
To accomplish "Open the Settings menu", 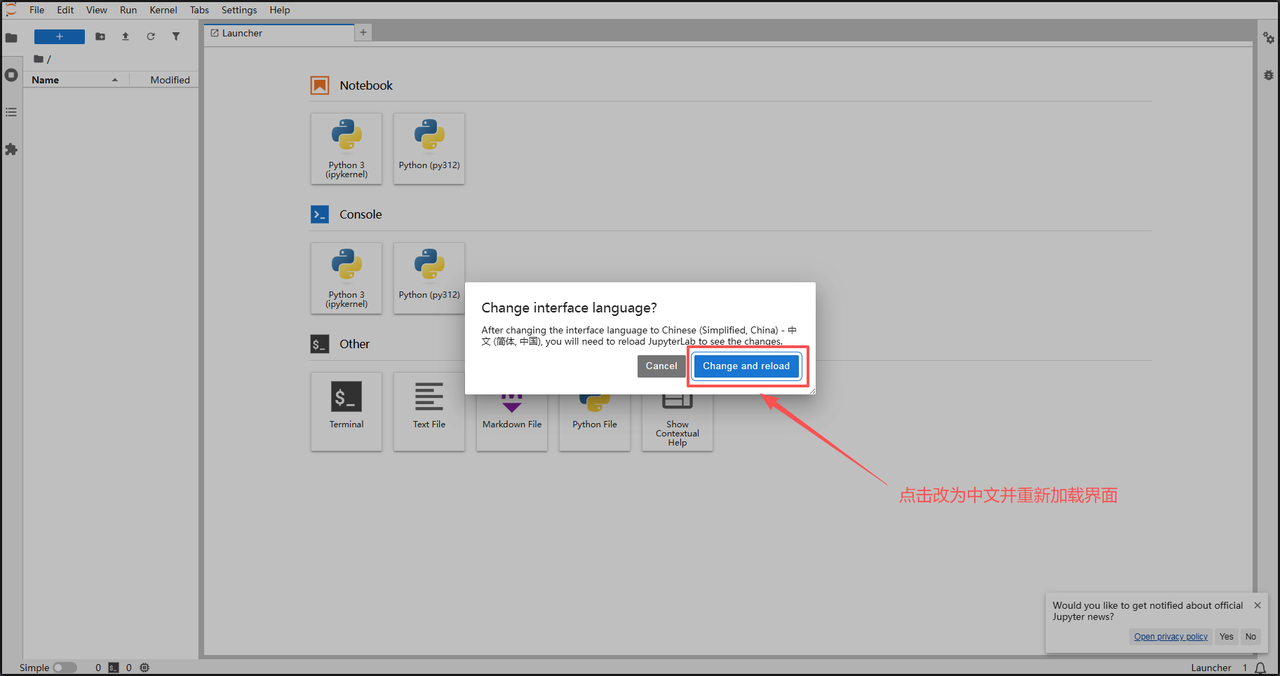I will tap(239, 10).
